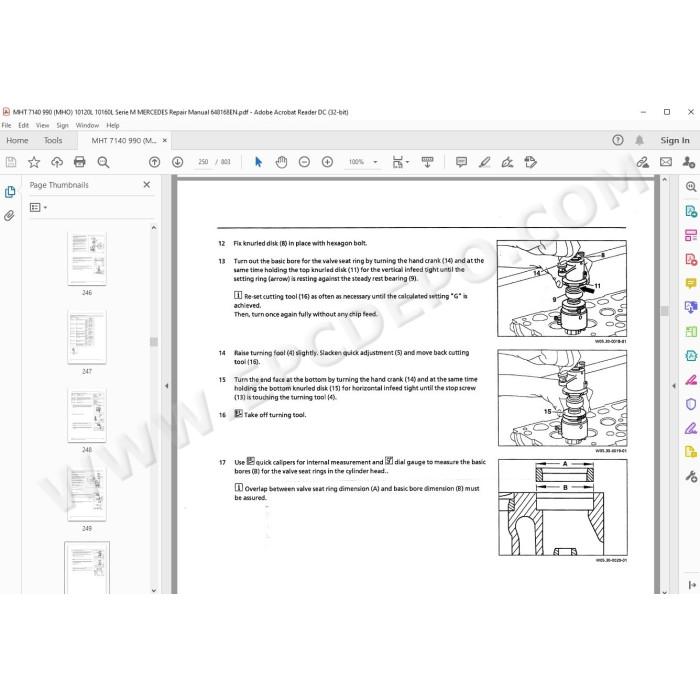The width and height of the screenshot is (700, 700).
Task: Open the Window menu
Action: click(87, 125)
